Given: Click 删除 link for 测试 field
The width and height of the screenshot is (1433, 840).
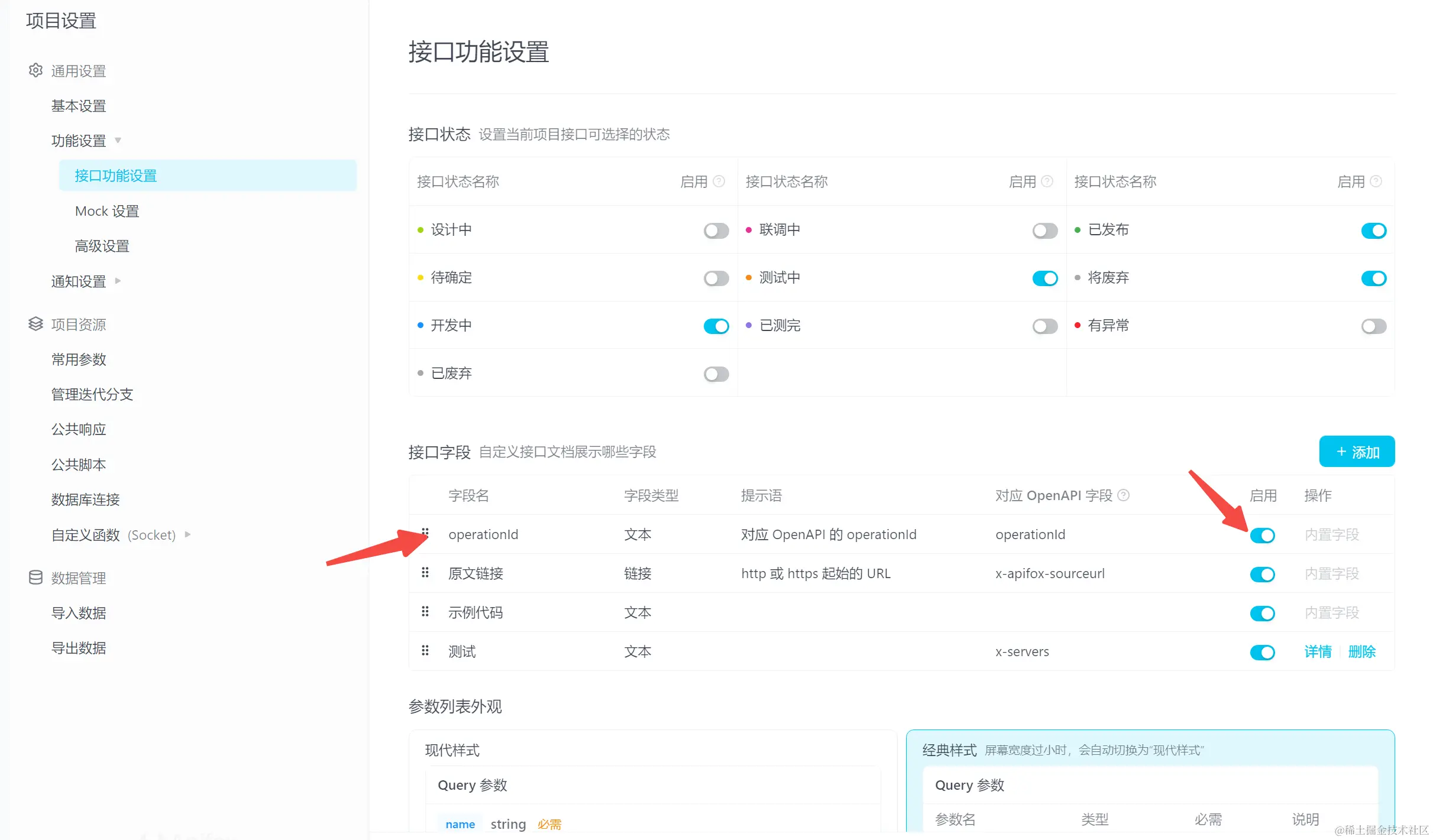Looking at the screenshot, I should [x=1361, y=651].
